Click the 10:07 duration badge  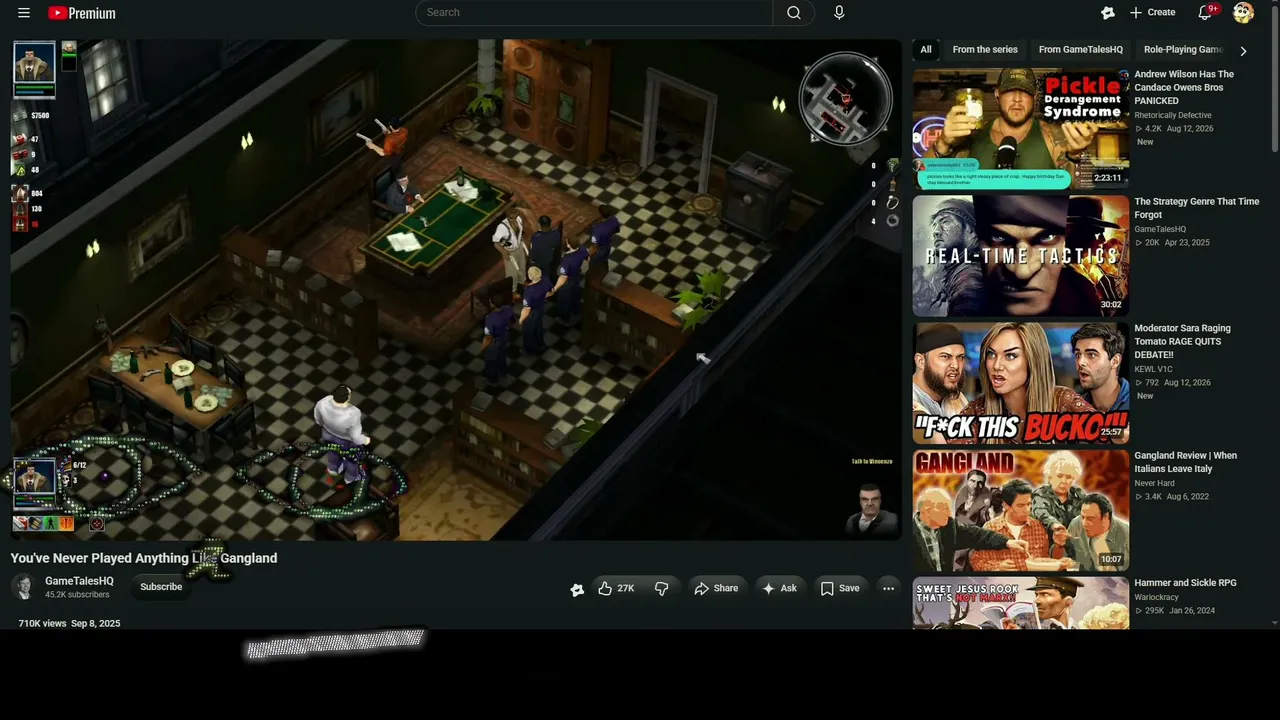point(1110,560)
